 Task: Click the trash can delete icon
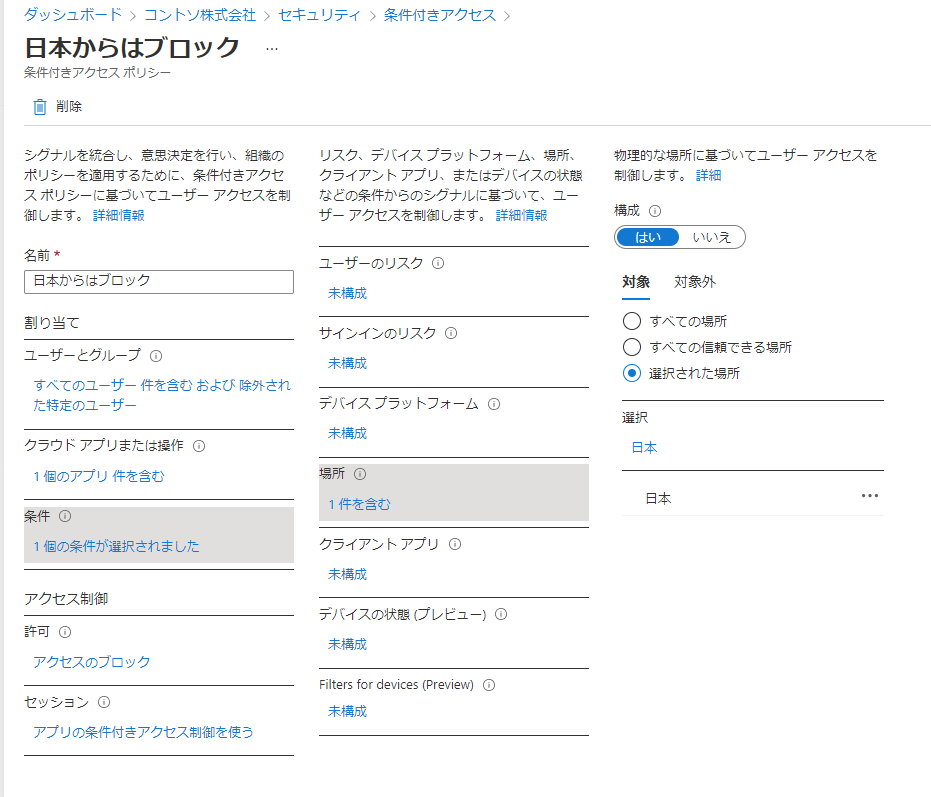[x=40, y=107]
